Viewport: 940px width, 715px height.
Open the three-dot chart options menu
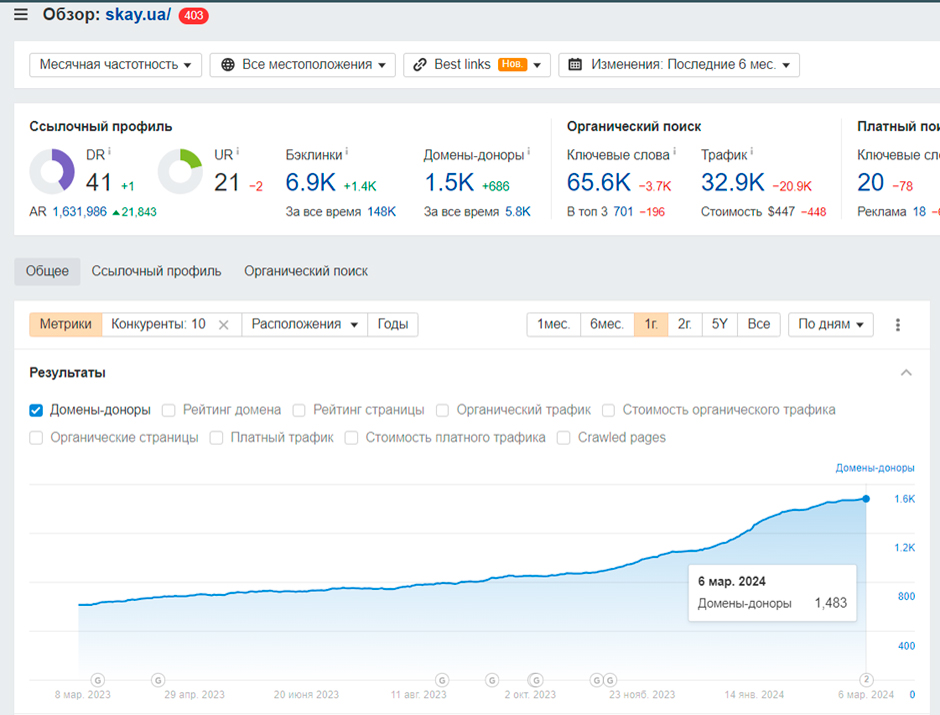coord(898,325)
